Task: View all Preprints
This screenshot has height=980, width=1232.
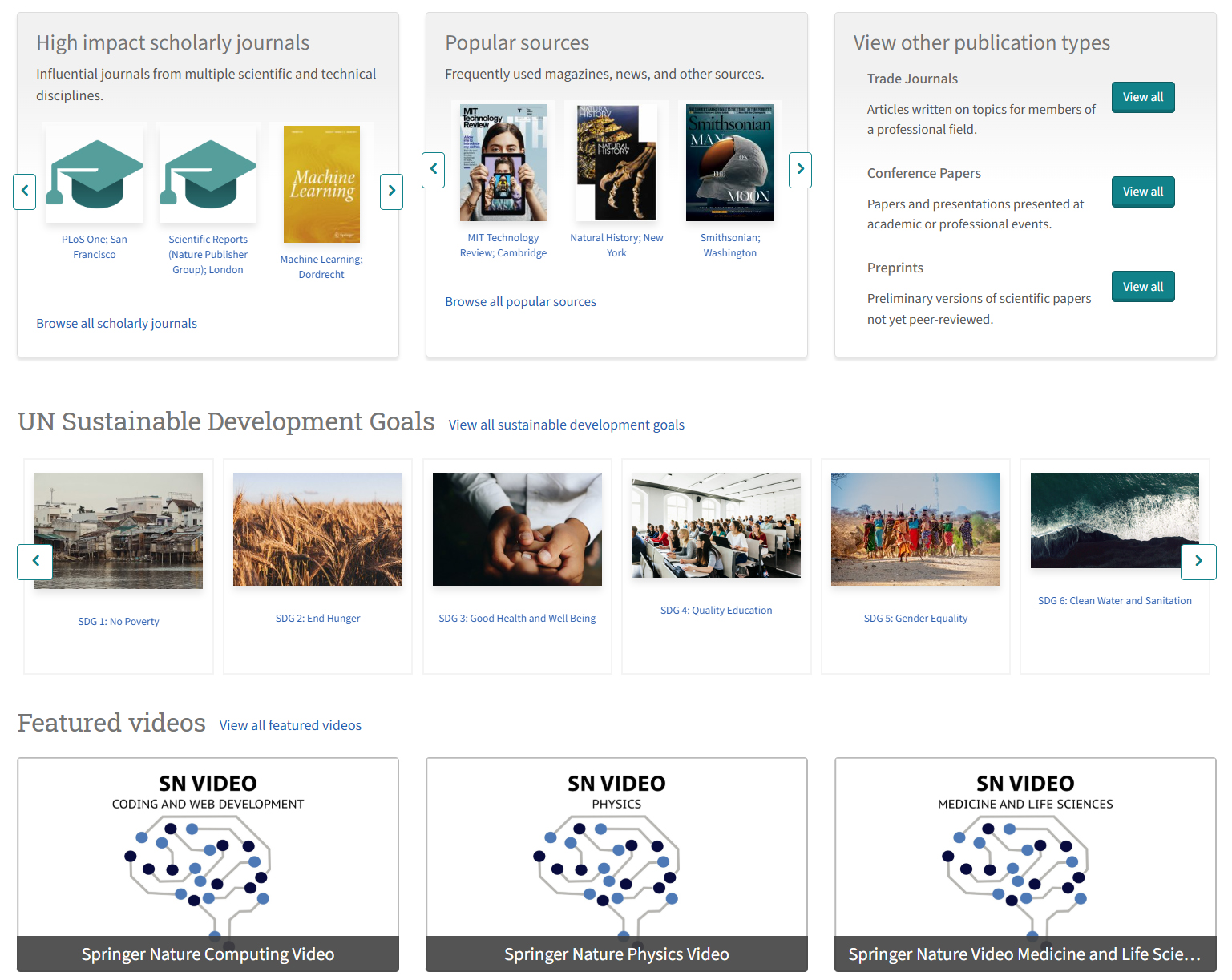Action: pyautogui.click(x=1143, y=287)
